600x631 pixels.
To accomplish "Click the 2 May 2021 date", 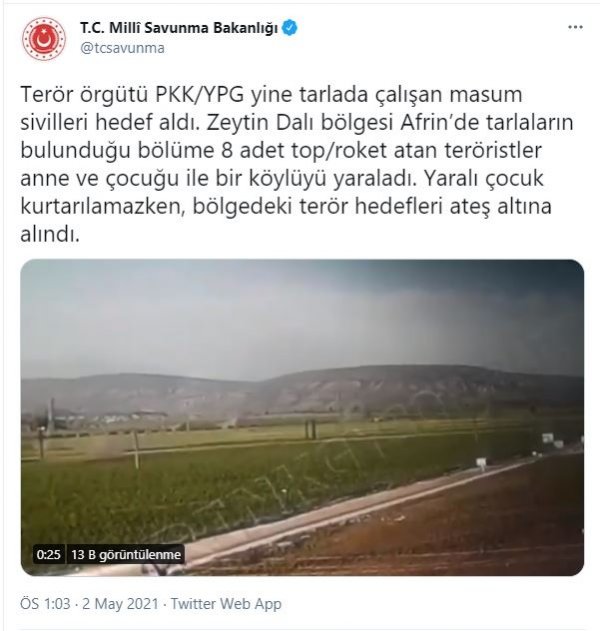I will click(x=120, y=604).
